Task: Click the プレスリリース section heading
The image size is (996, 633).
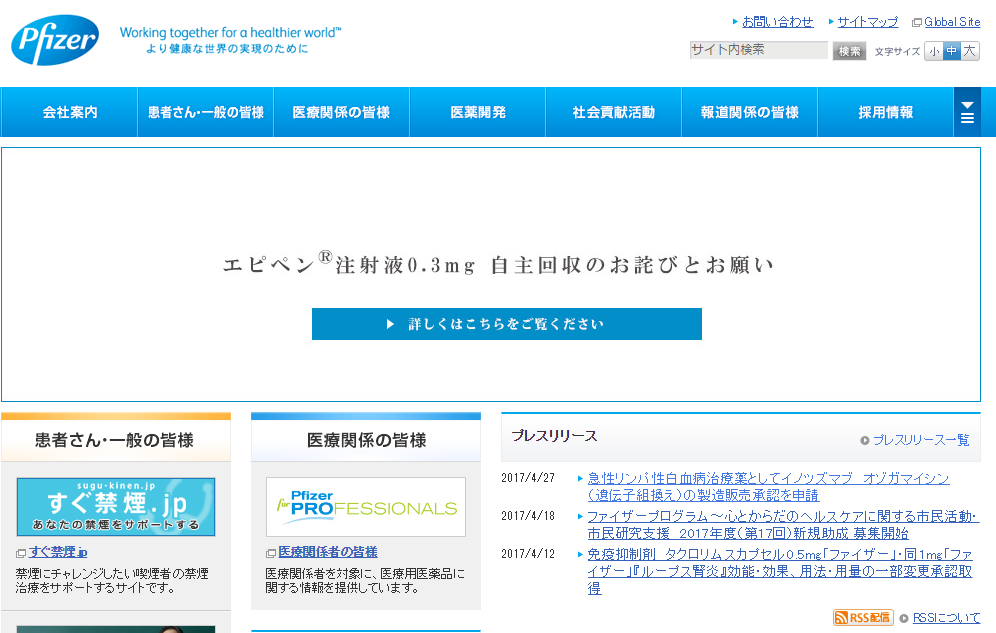Action: tap(555, 436)
